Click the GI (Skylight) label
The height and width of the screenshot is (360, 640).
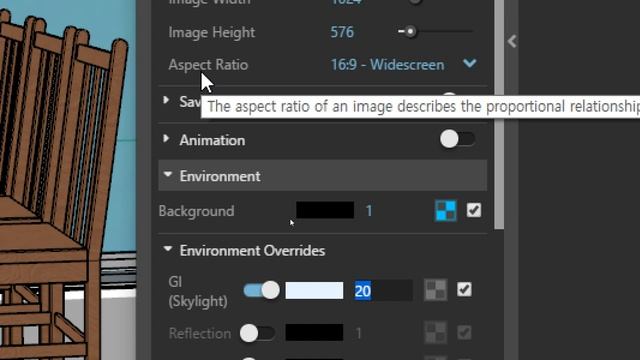click(198, 291)
